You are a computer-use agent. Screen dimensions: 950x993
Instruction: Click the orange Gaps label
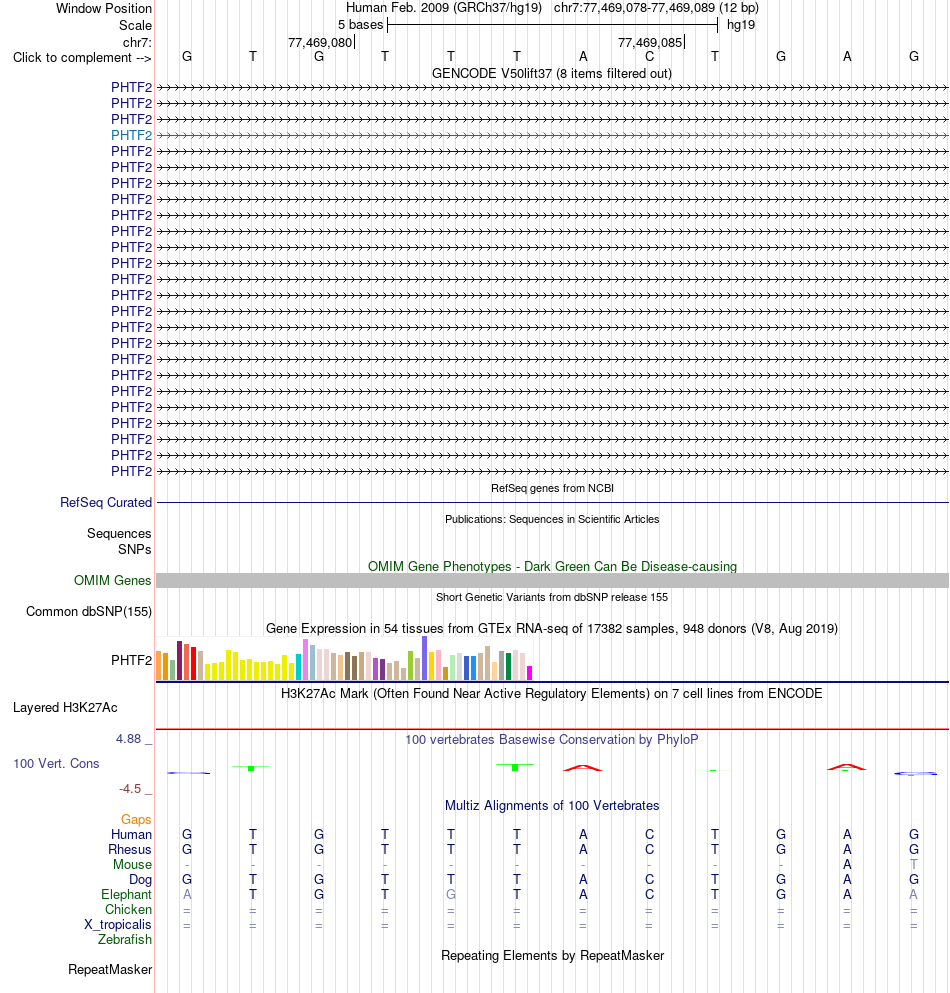(136, 819)
